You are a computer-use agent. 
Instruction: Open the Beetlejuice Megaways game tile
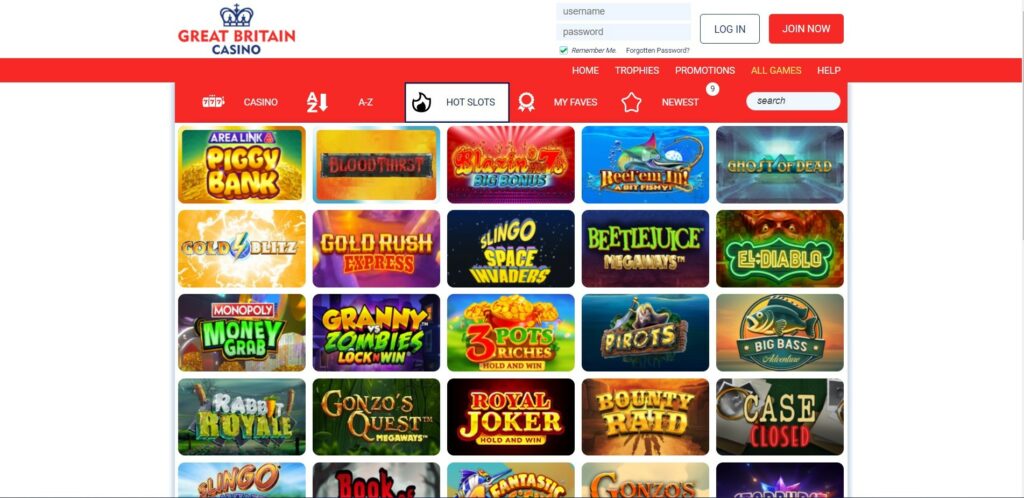coord(645,249)
